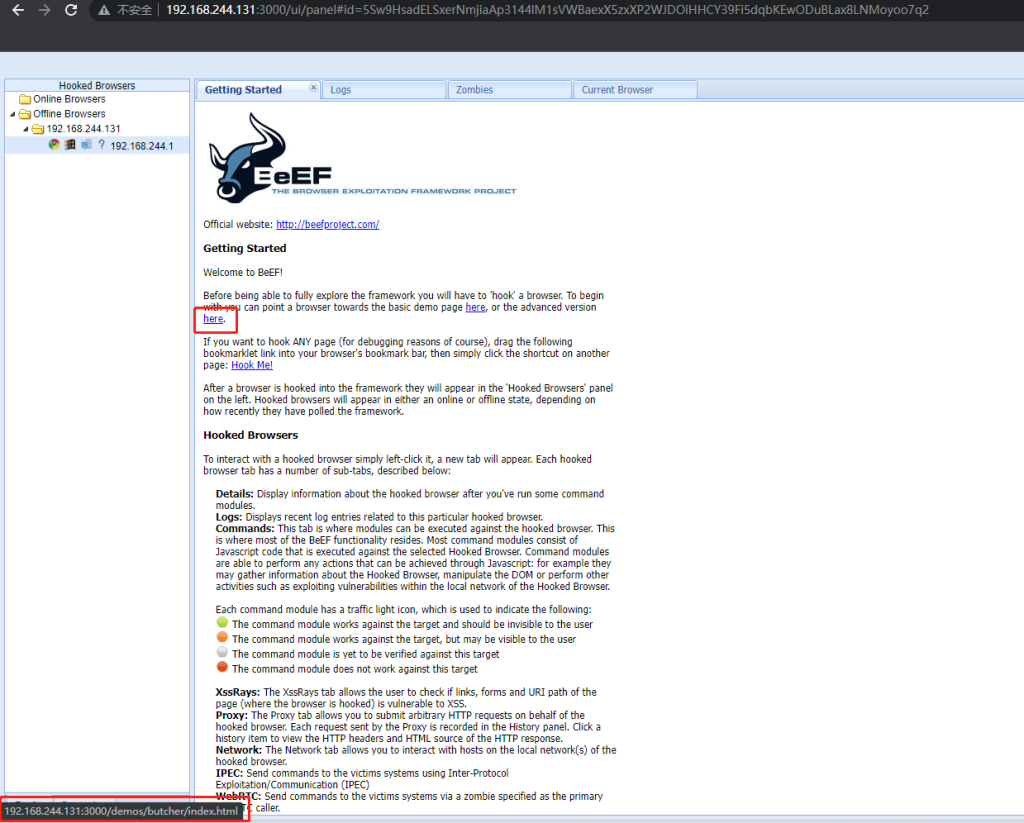Collapse the 192.168.244.131 tree node
This screenshot has height=823, width=1024.
(x=25, y=129)
